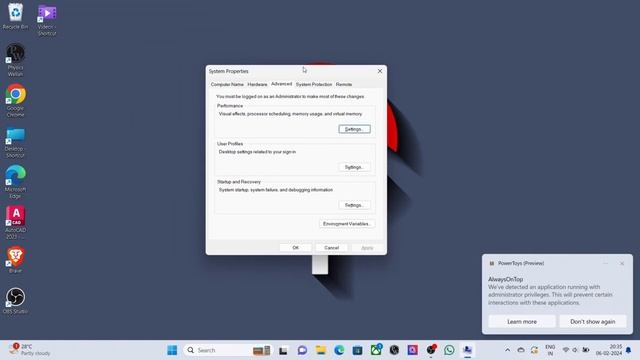The height and width of the screenshot is (360, 640).
Task: Click OK in System Properties
Action: click(296, 248)
